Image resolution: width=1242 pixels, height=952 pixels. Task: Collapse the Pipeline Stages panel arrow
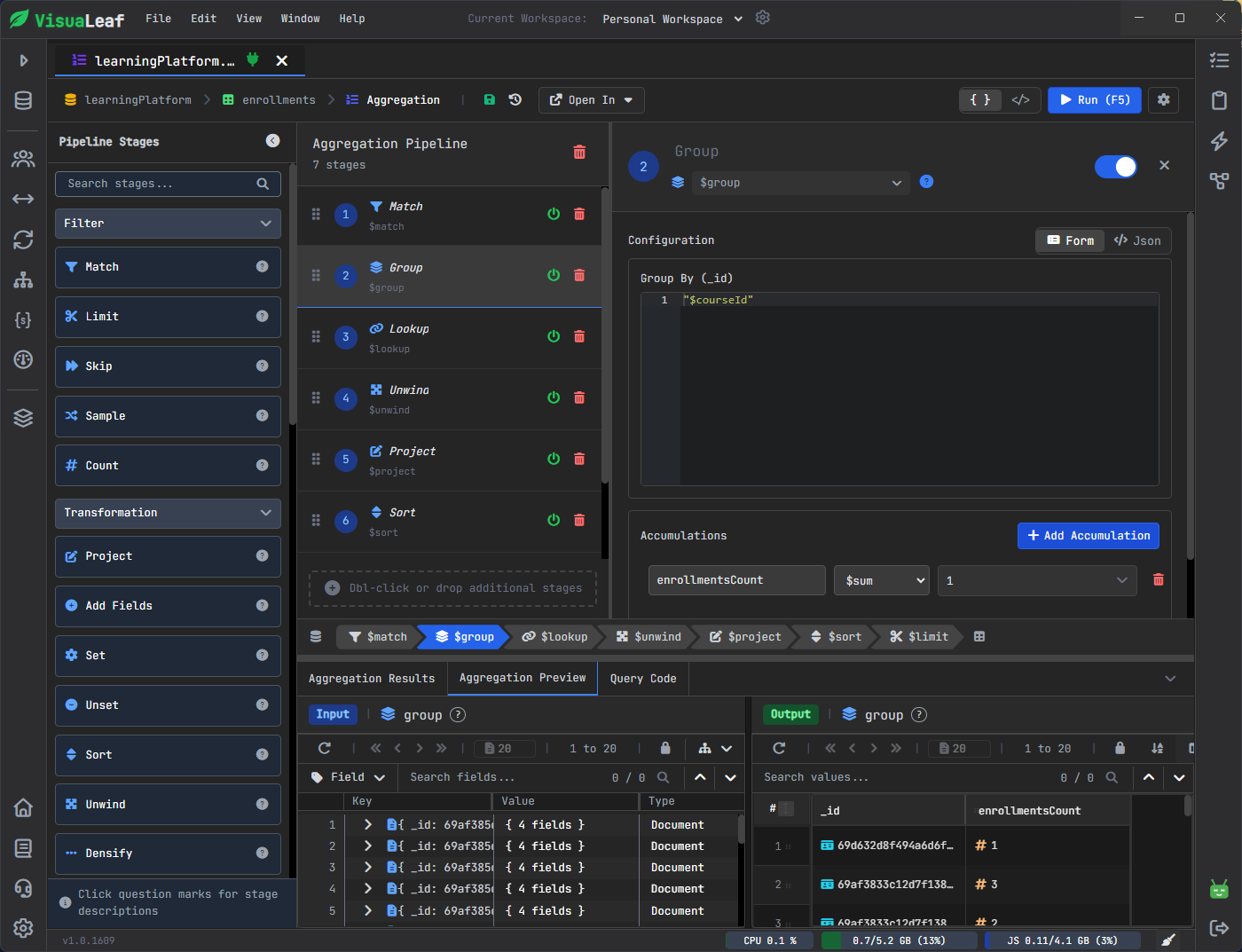point(272,140)
